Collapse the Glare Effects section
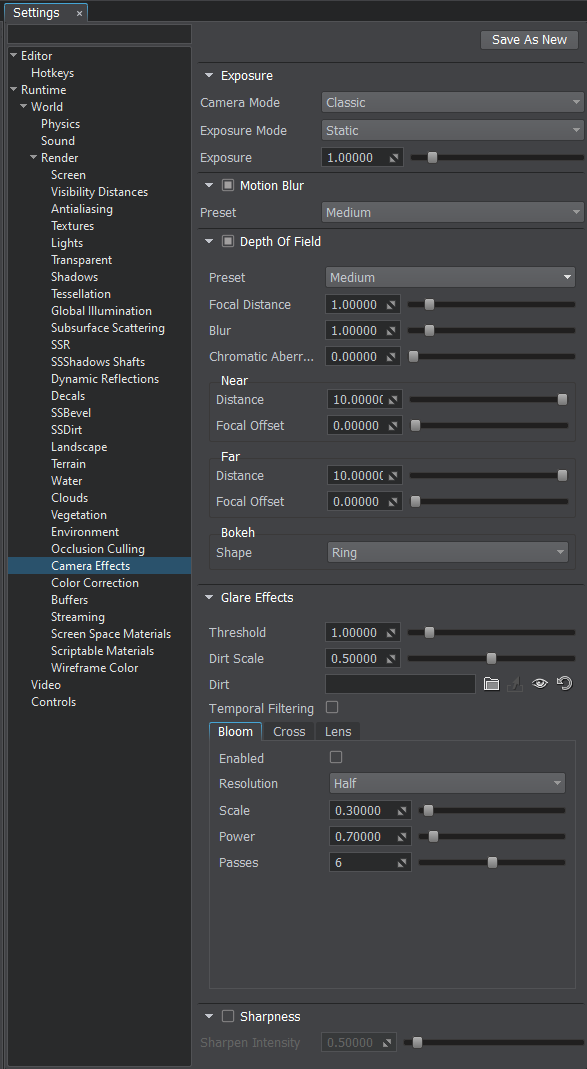 pyautogui.click(x=209, y=598)
